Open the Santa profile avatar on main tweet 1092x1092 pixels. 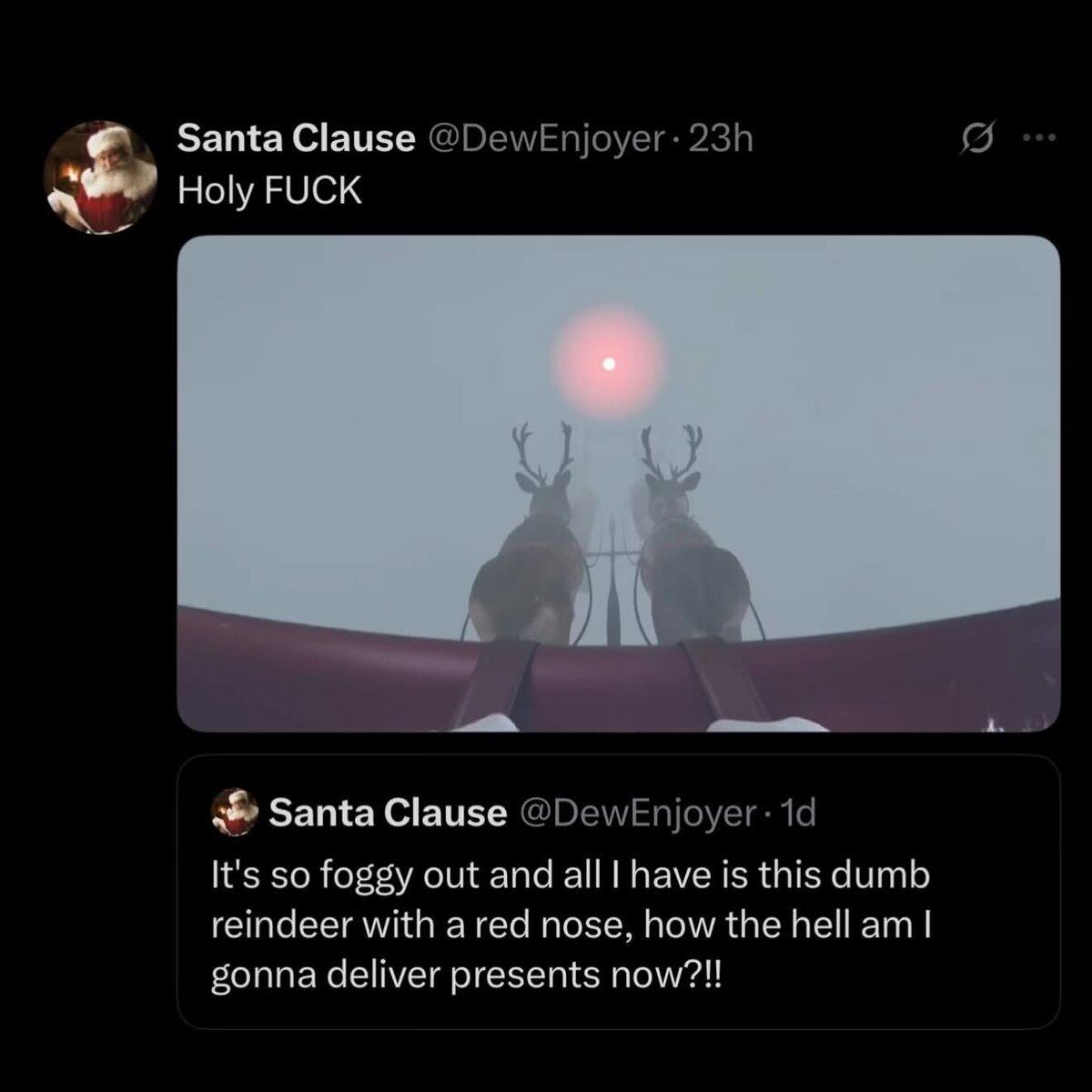101,177
